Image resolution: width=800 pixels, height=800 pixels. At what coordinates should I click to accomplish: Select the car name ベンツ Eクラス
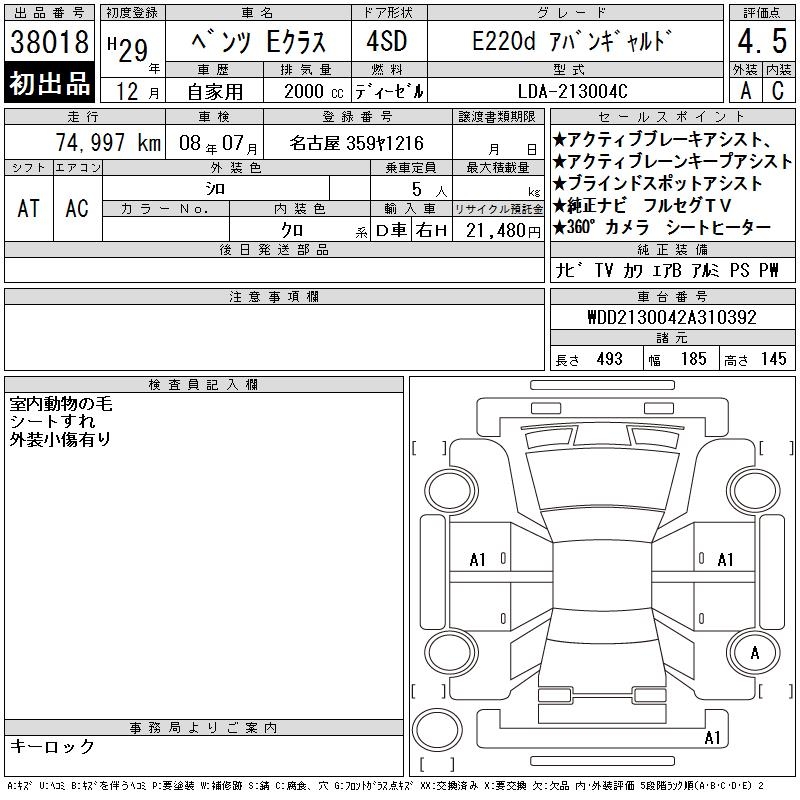tap(258, 41)
